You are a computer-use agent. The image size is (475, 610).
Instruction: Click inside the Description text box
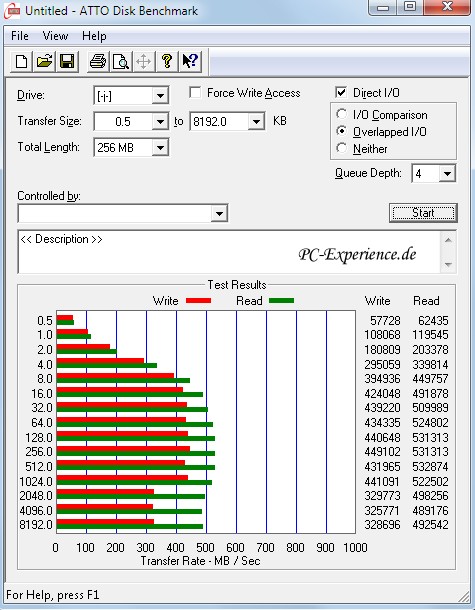(x=229, y=252)
